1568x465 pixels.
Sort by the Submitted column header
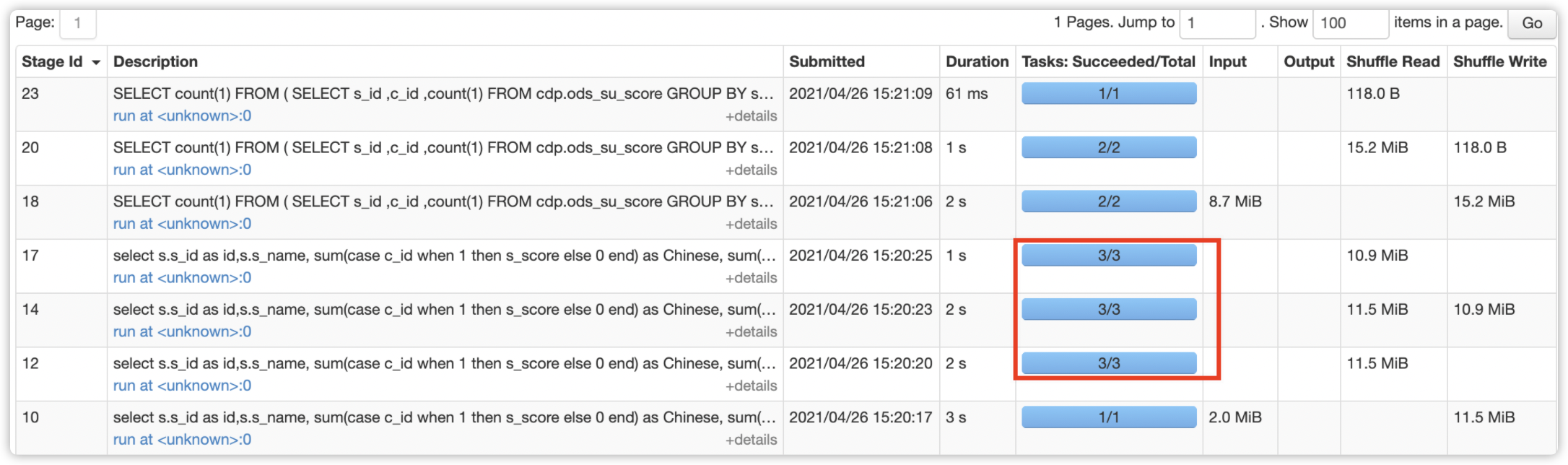827,62
